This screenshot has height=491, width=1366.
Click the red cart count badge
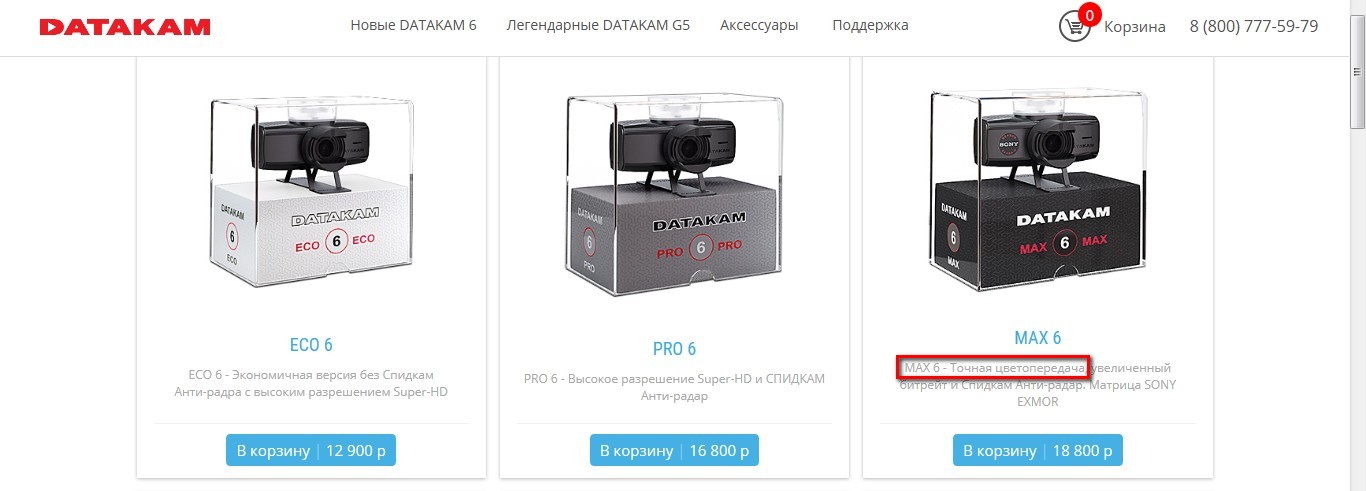(1090, 14)
